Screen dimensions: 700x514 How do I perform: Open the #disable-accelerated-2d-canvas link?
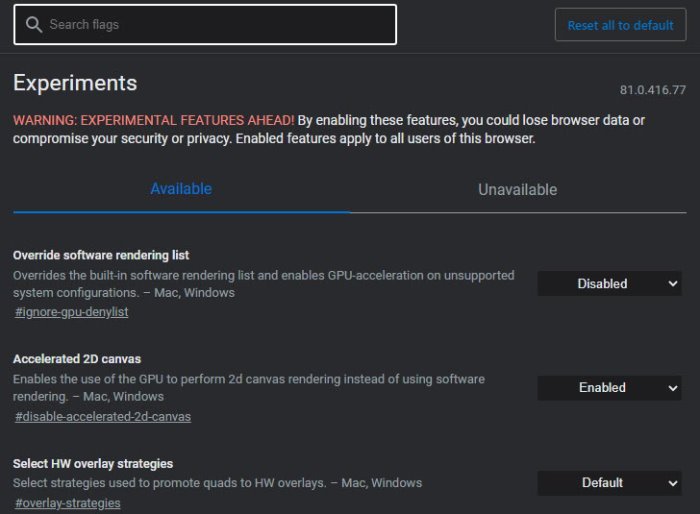click(103, 417)
